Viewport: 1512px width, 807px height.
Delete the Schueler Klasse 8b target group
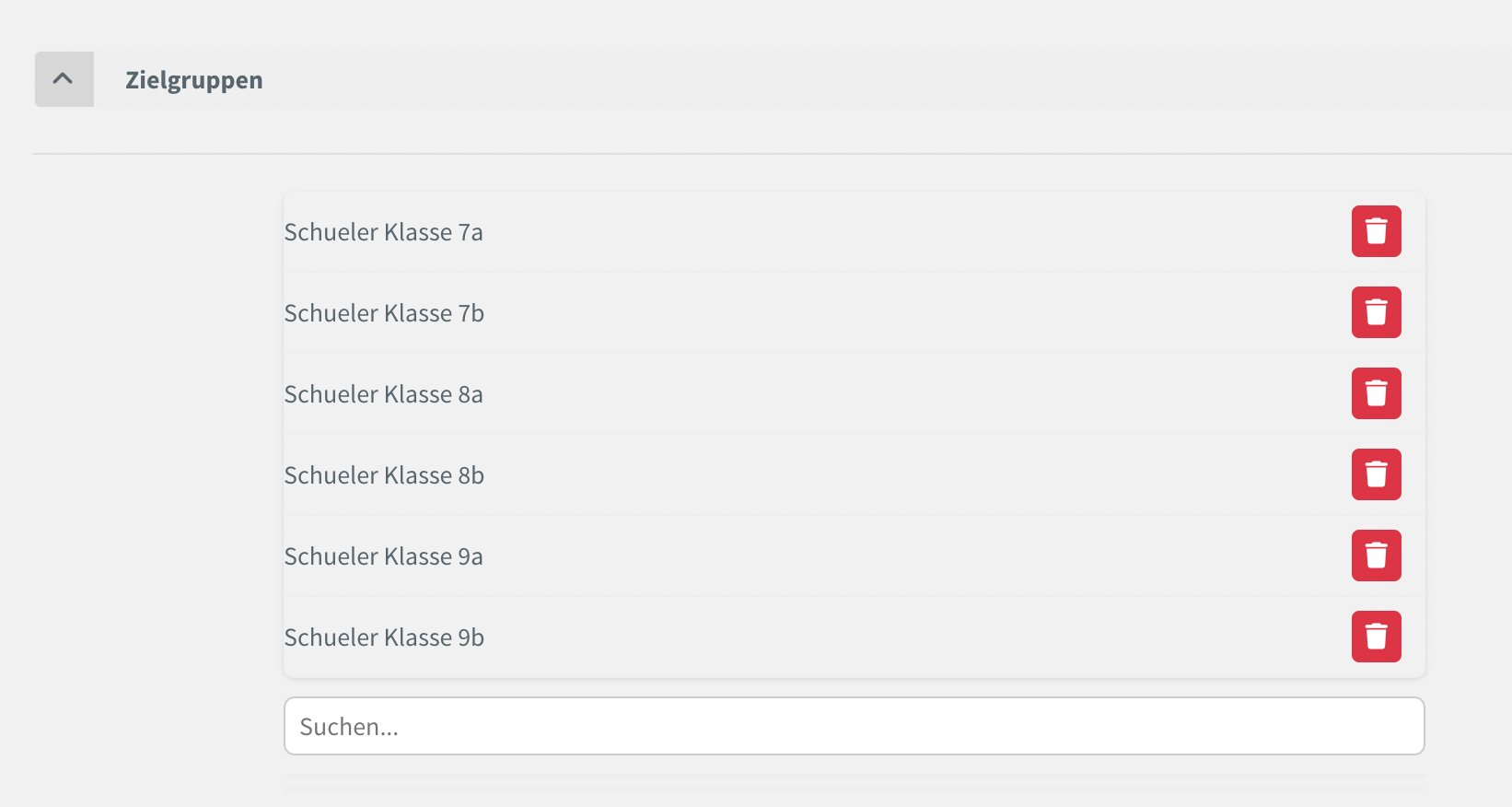(1376, 474)
